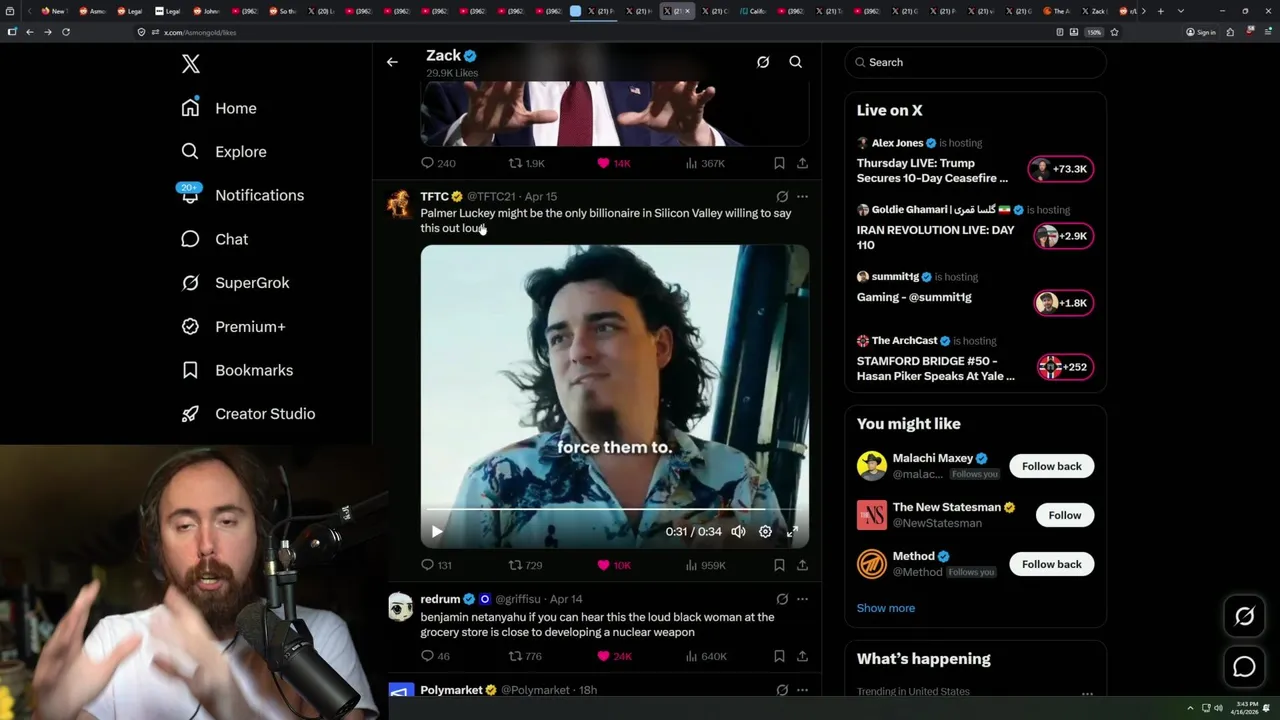This screenshot has width=1280, height=720.
Task: Join IRAN REVOLUTION LIVE with +2.9K
Action: tap(1063, 236)
